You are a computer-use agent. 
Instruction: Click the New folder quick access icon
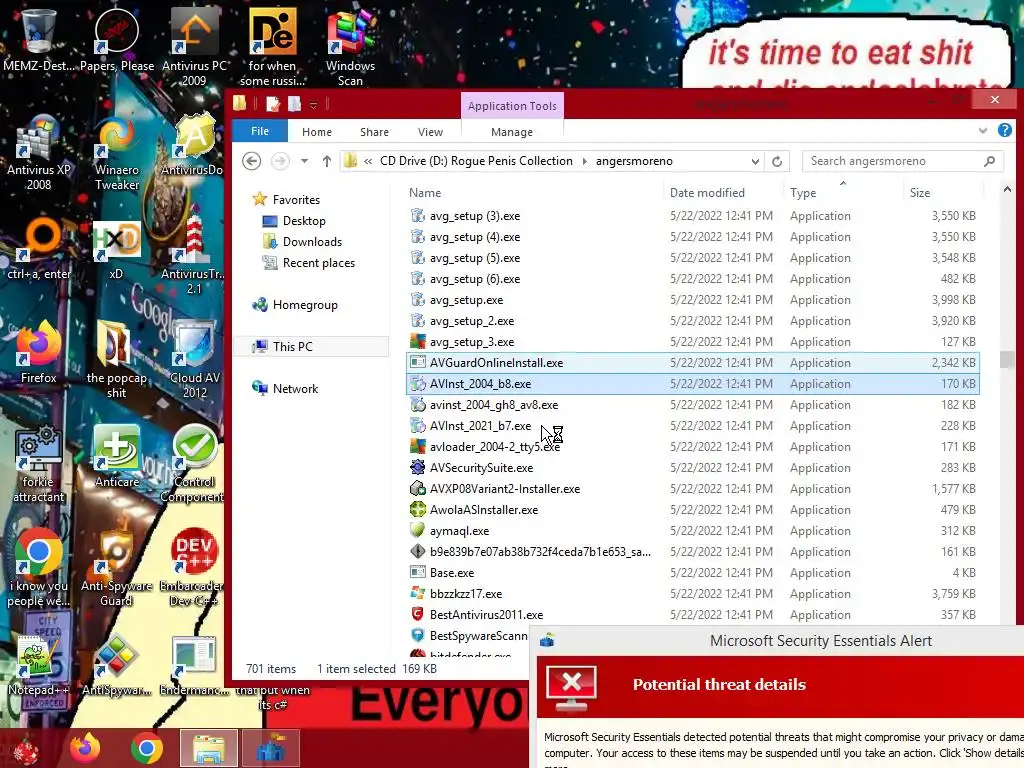[x=295, y=104]
